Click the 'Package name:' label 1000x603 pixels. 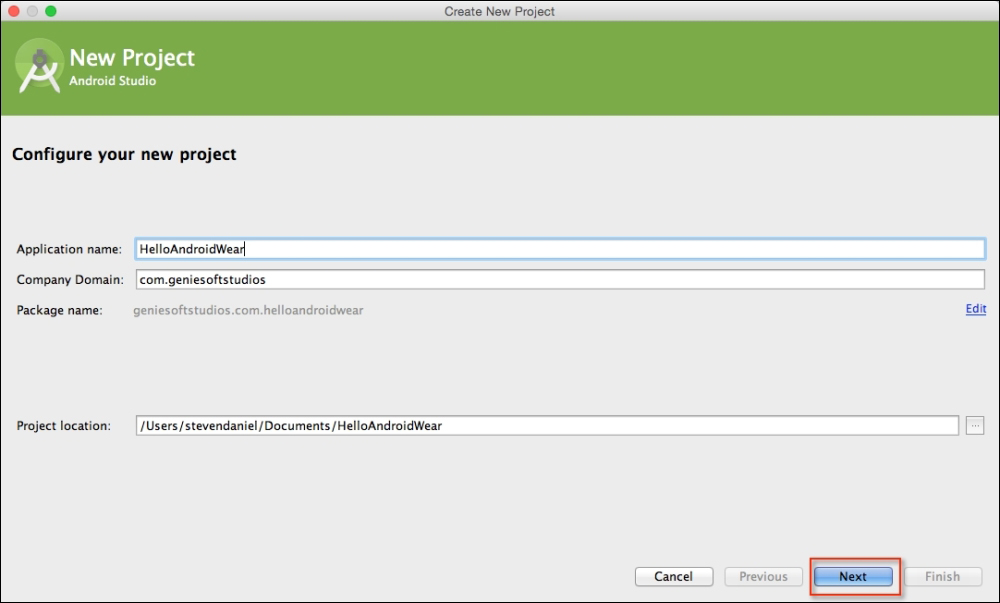59,310
